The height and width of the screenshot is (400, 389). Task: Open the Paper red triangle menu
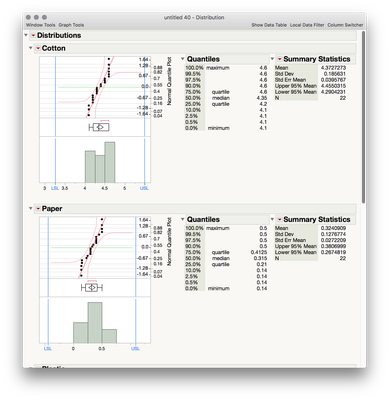tap(38, 209)
